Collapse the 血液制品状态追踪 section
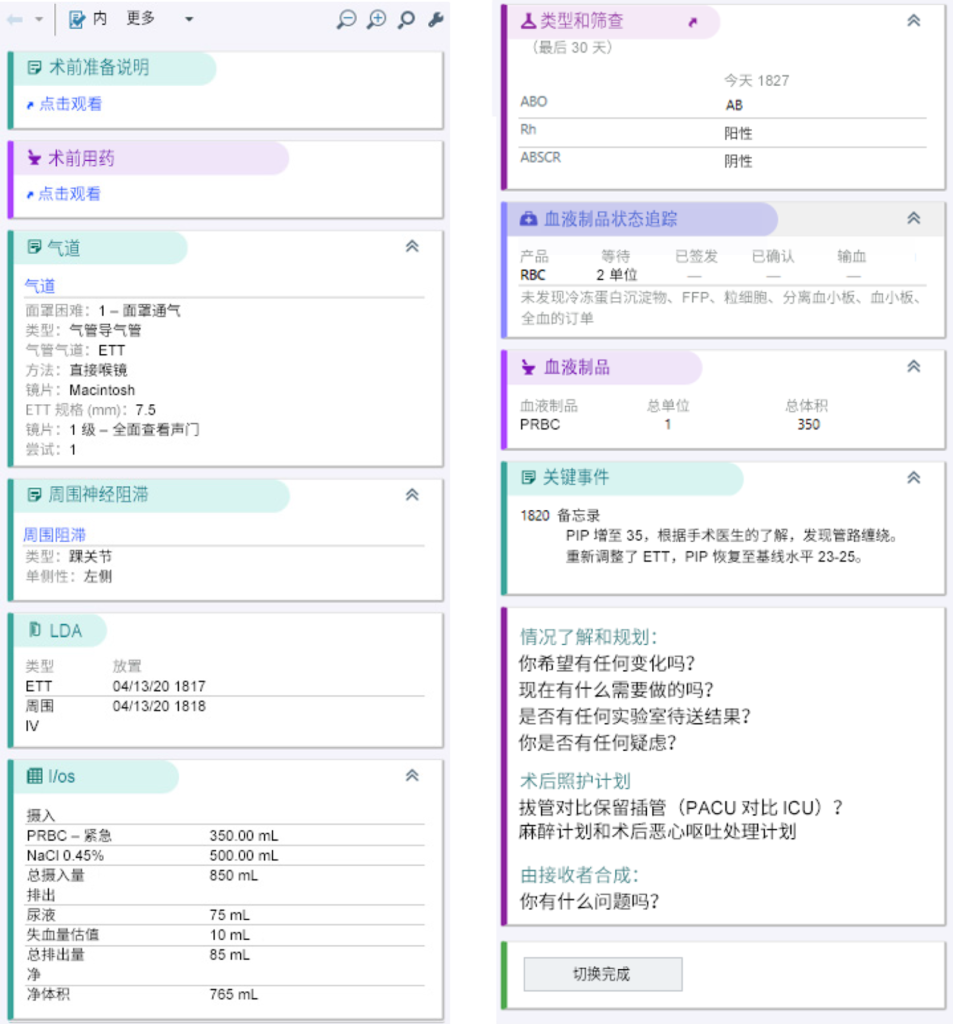Screen dimensions: 953x1024 [914, 218]
